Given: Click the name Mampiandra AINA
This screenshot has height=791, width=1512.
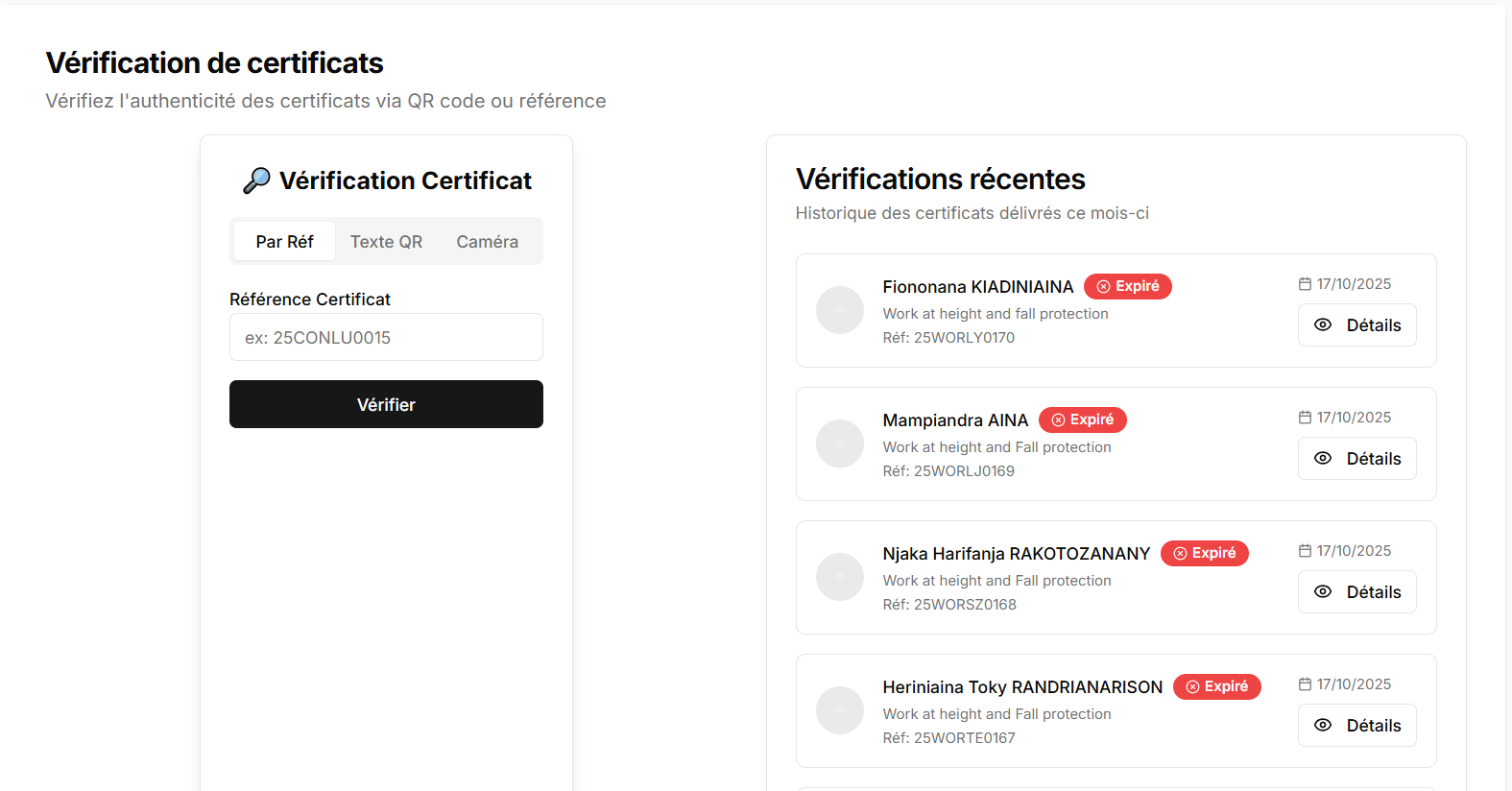Looking at the screenshot, I should 955,420.
